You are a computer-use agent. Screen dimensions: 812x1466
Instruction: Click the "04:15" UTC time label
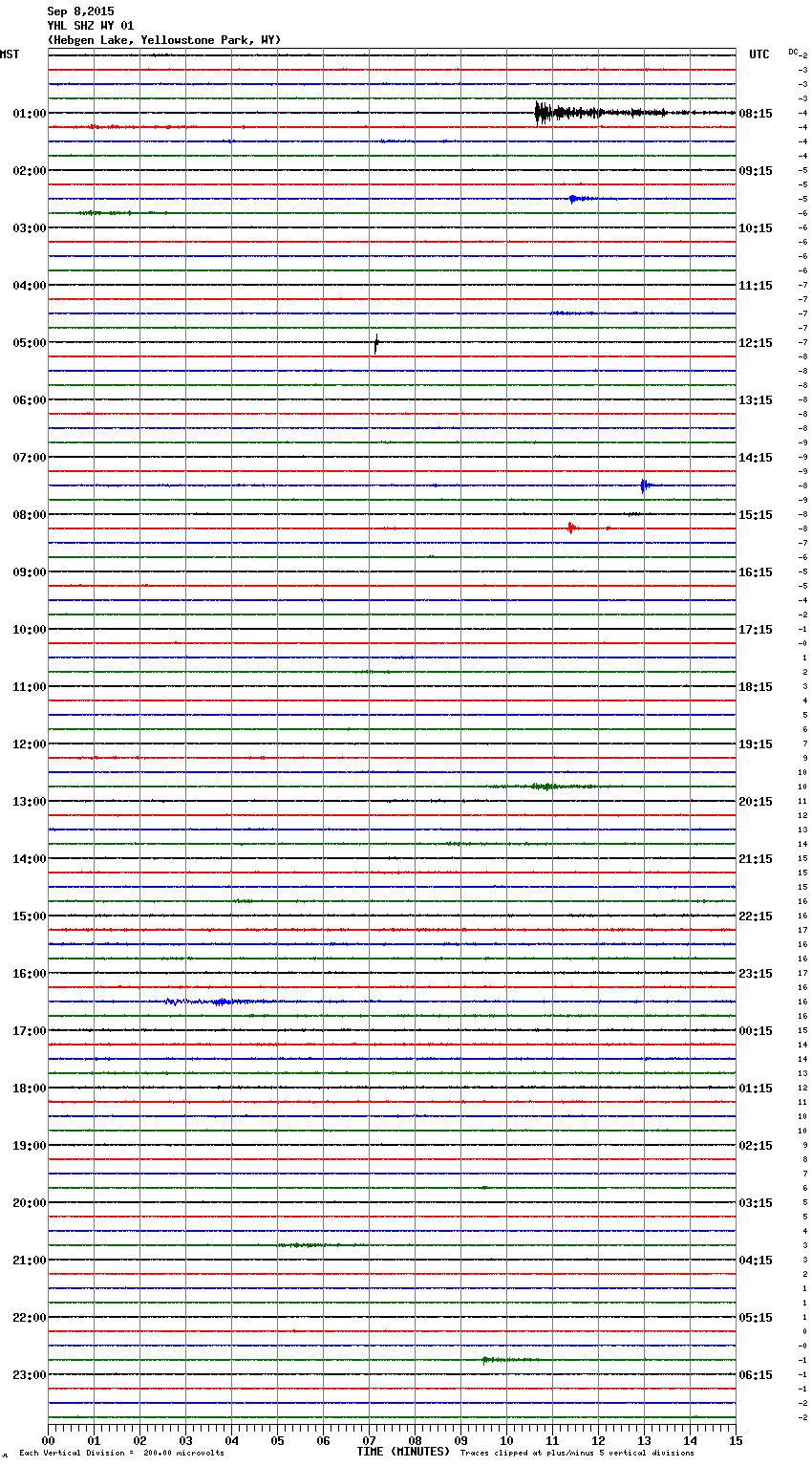(756, 1261)
